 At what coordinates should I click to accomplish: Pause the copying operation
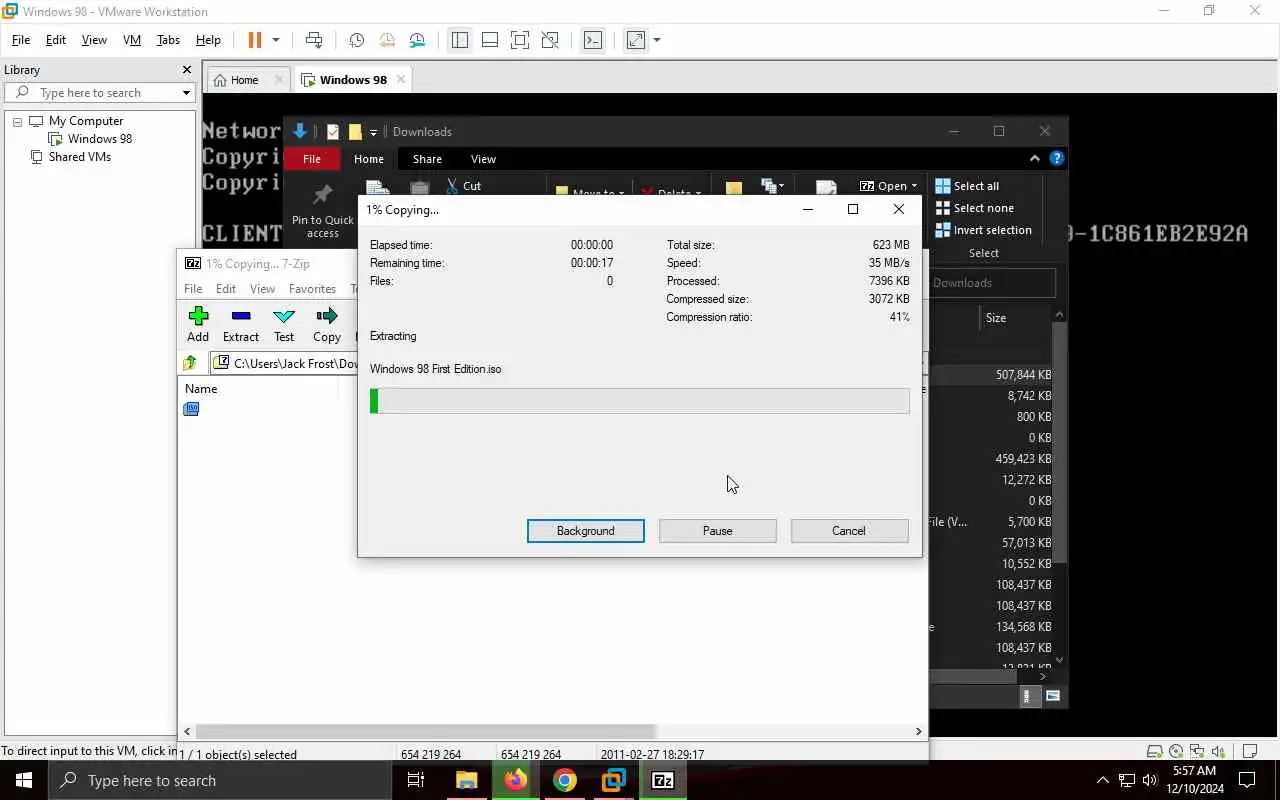[718, 531]
